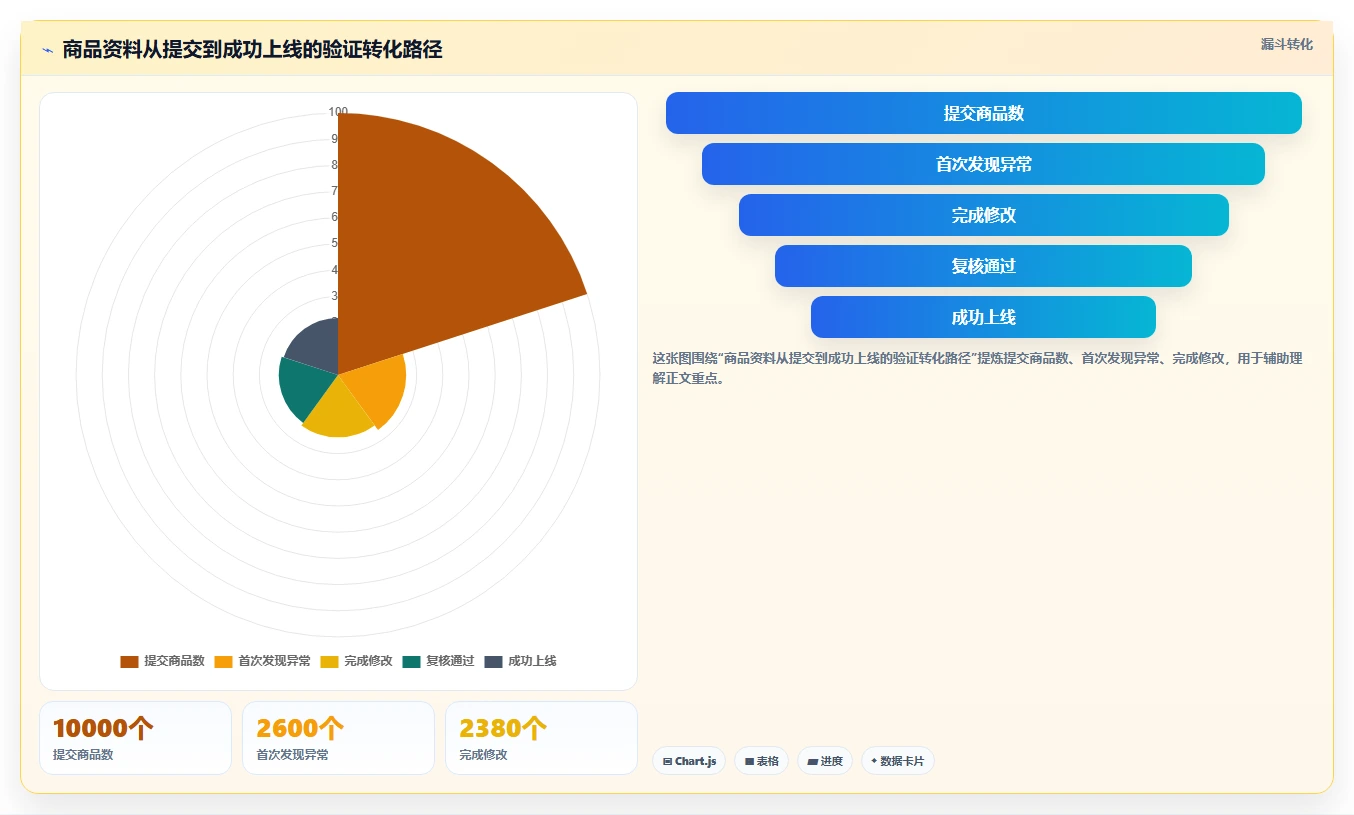
Task: Click the description paragraph starting 这张图围绕
Action: click(977, 368)
